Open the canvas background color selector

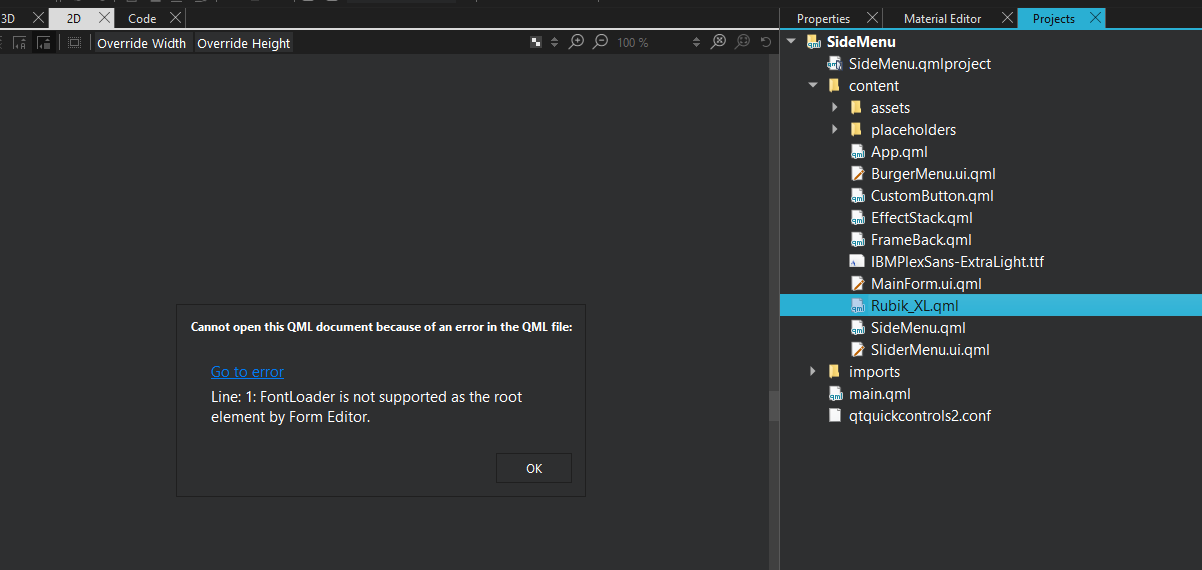click(536, 42)
